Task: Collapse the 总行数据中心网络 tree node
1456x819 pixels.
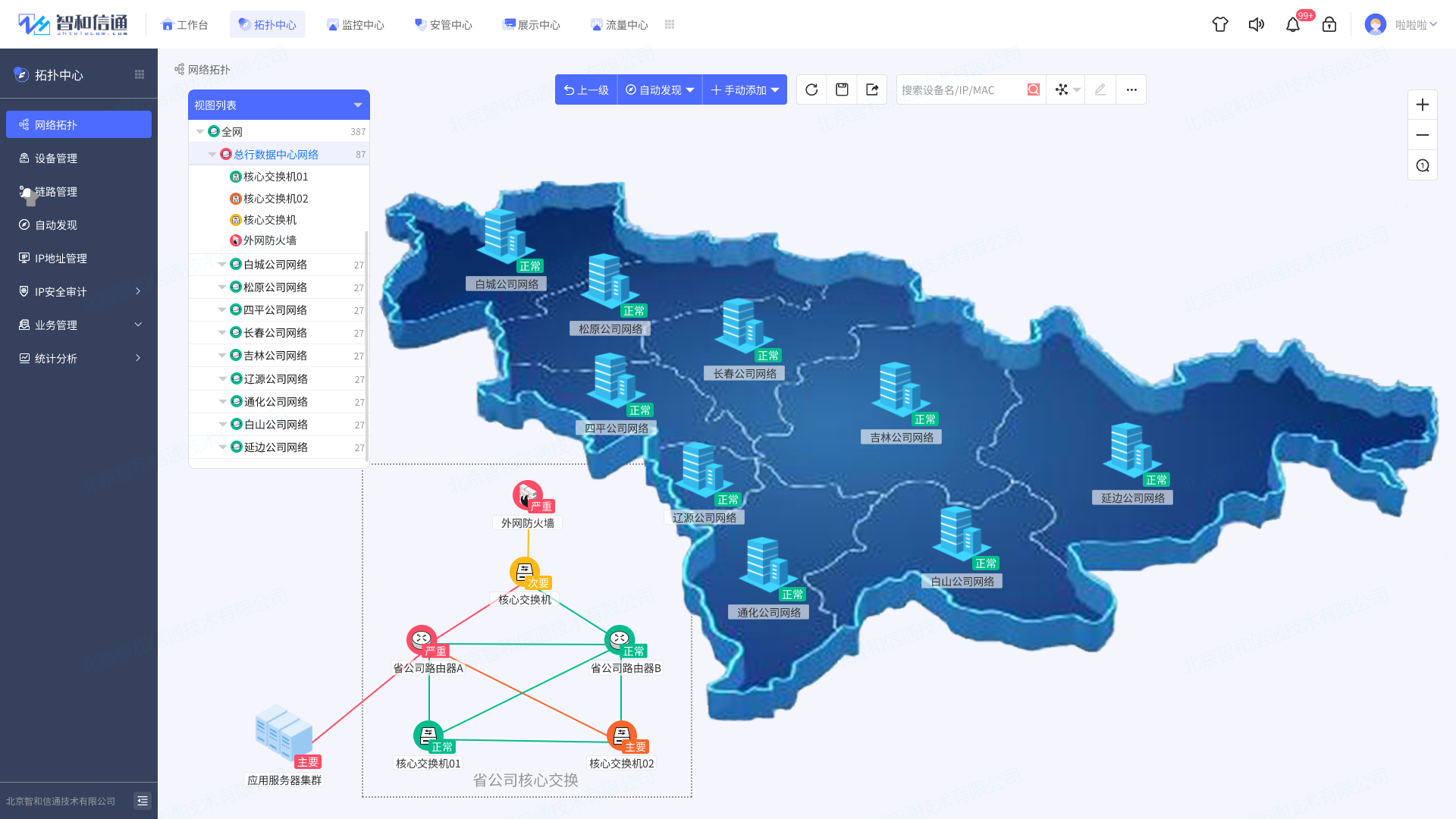Action: (x=212, y=154)
